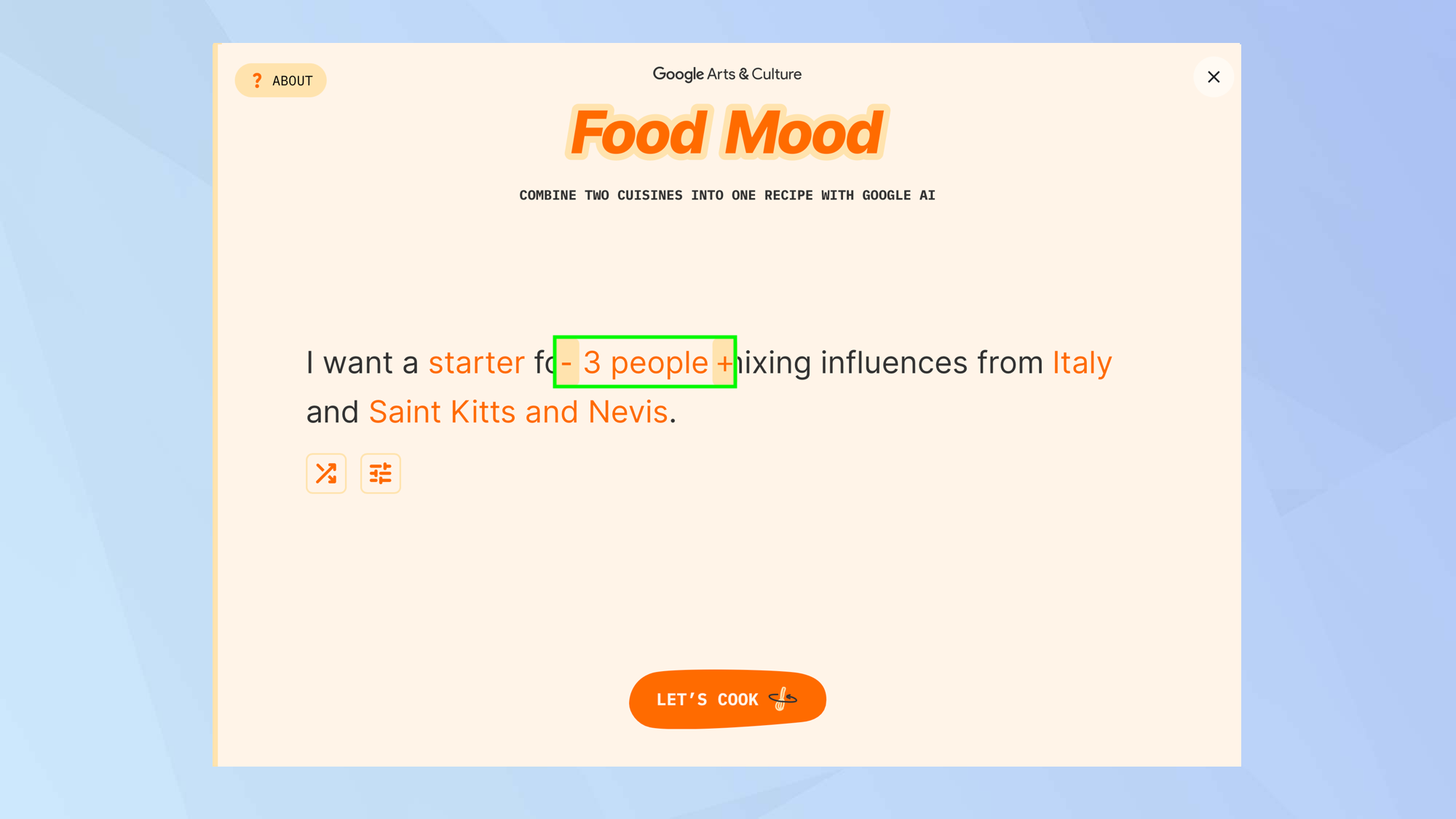
Task: Click the About button with question mark
Action: (280, 80)
